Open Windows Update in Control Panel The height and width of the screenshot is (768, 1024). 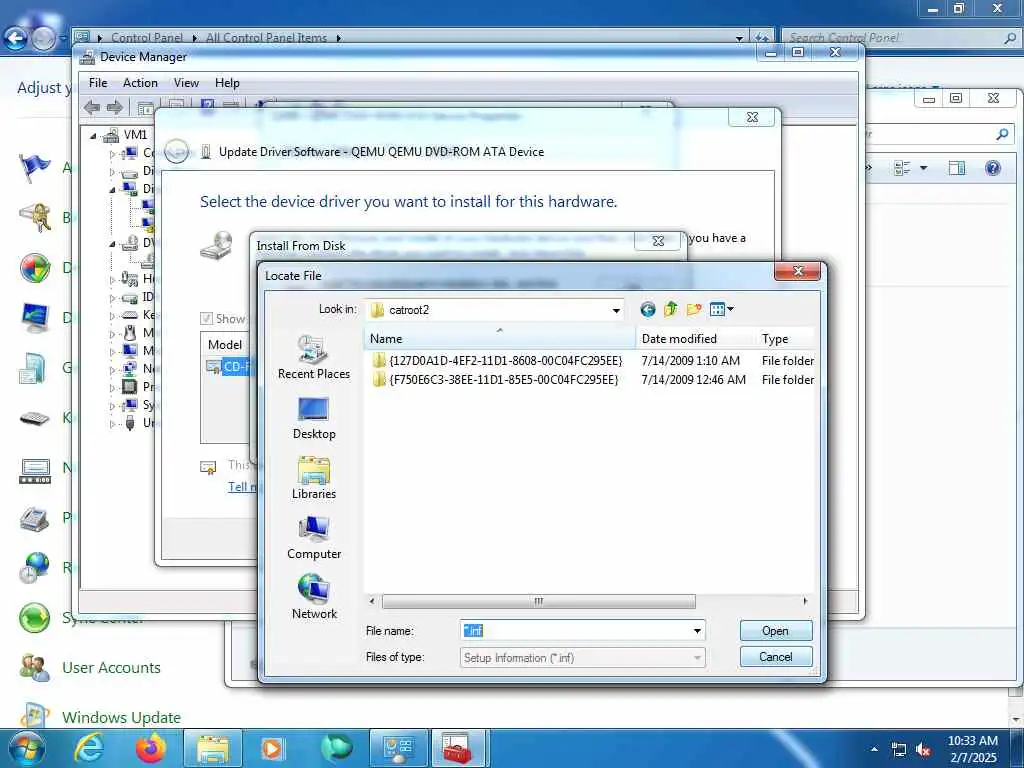point(121,717)
